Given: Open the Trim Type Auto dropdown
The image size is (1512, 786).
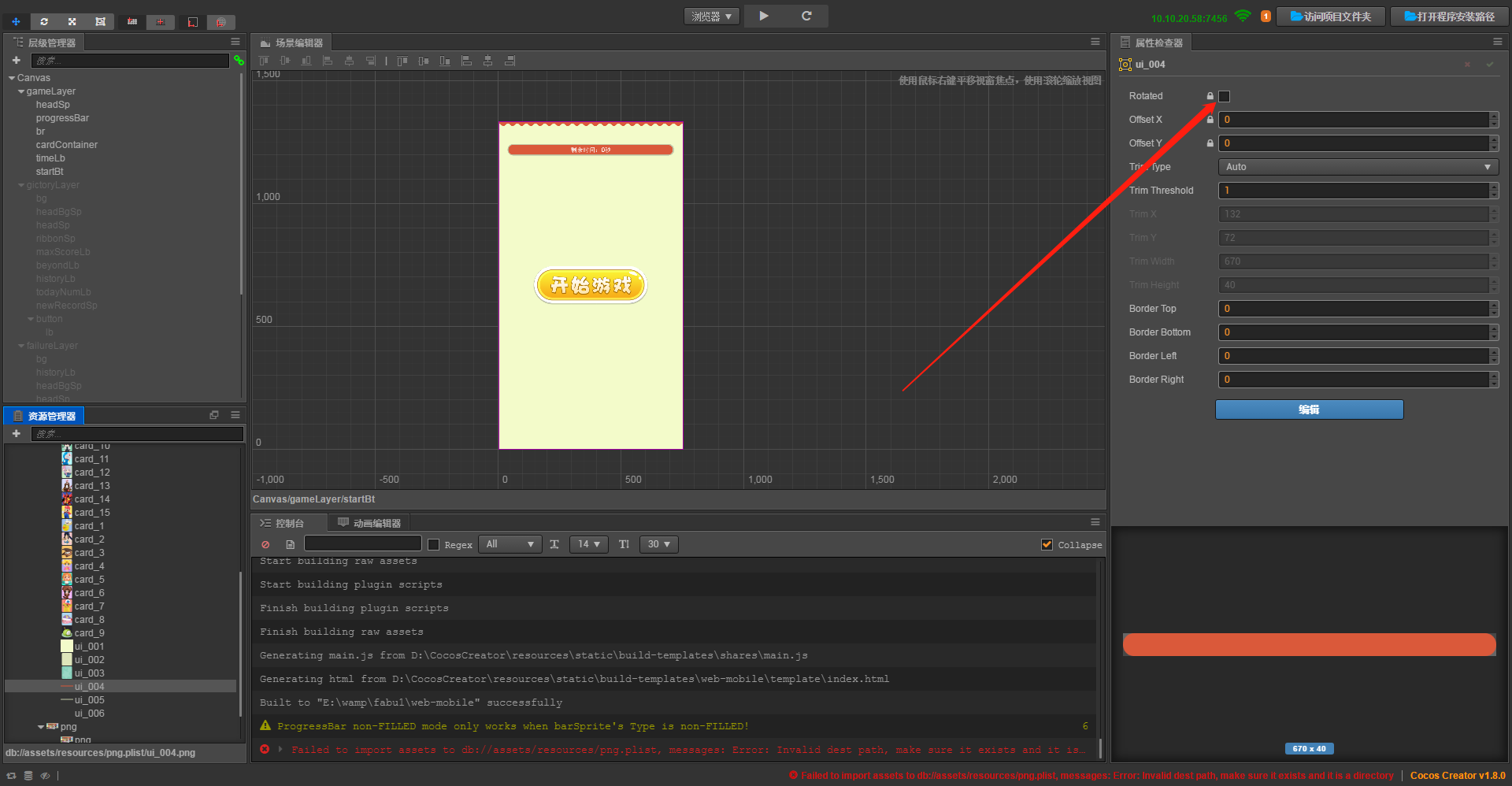Looking at the screenshot, I should point(1358,167).
